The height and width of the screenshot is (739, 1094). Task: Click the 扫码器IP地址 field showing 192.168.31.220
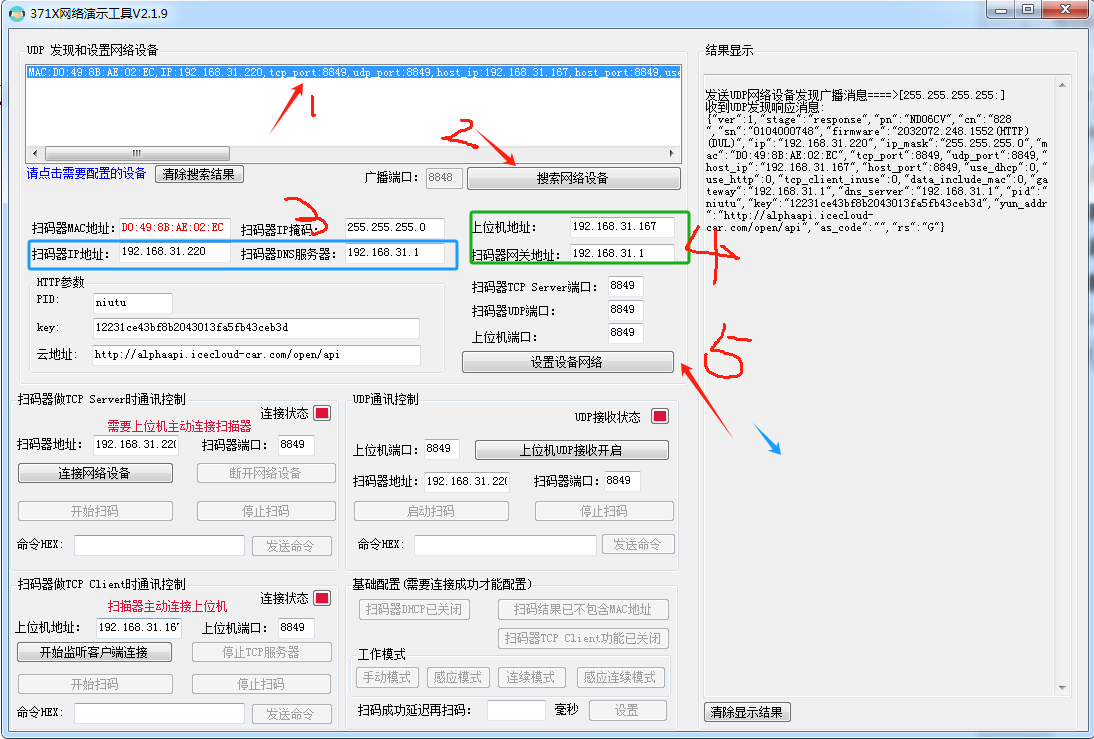(x=174, y=252)
